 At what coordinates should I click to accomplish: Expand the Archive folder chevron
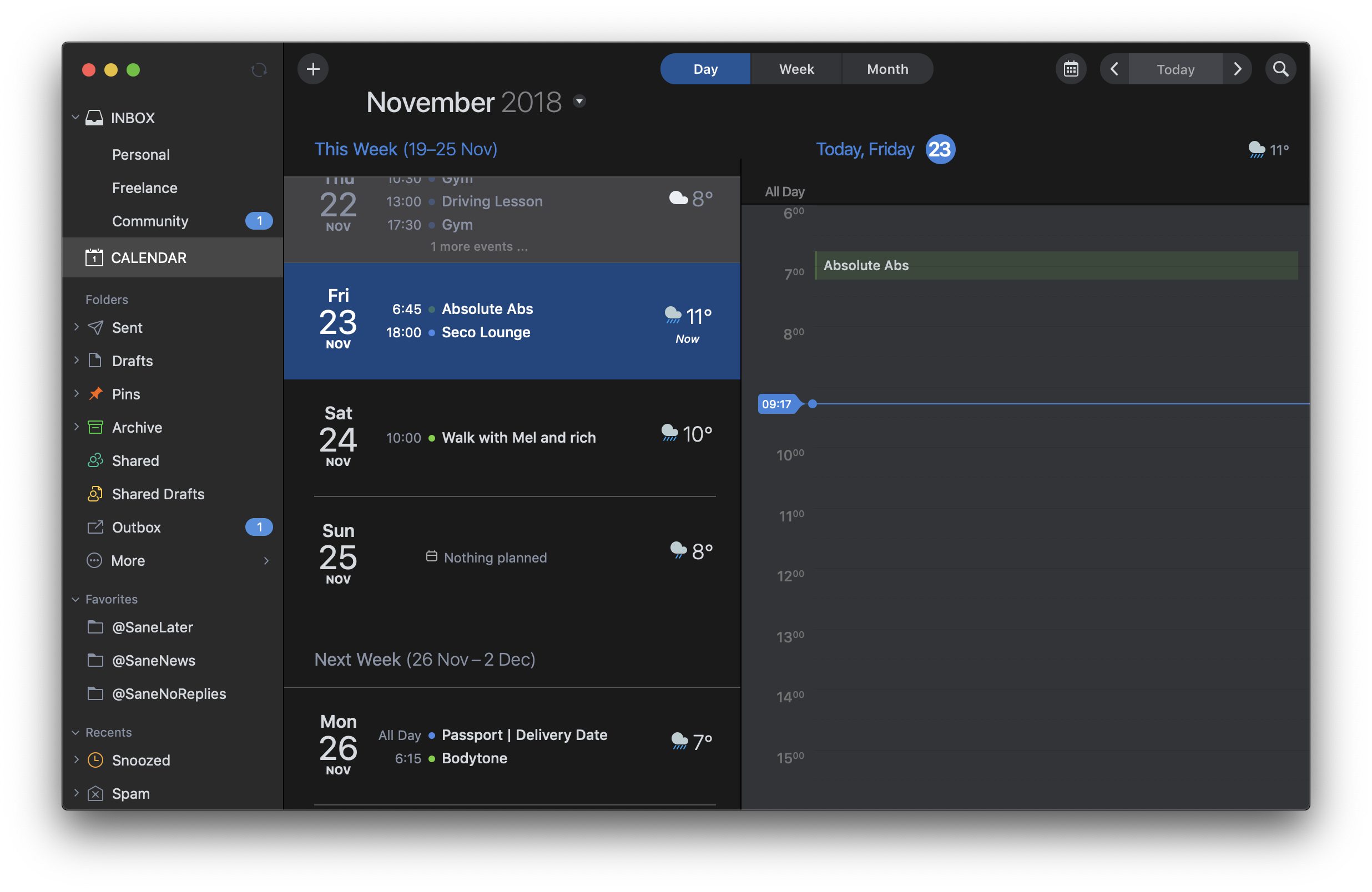76,427
